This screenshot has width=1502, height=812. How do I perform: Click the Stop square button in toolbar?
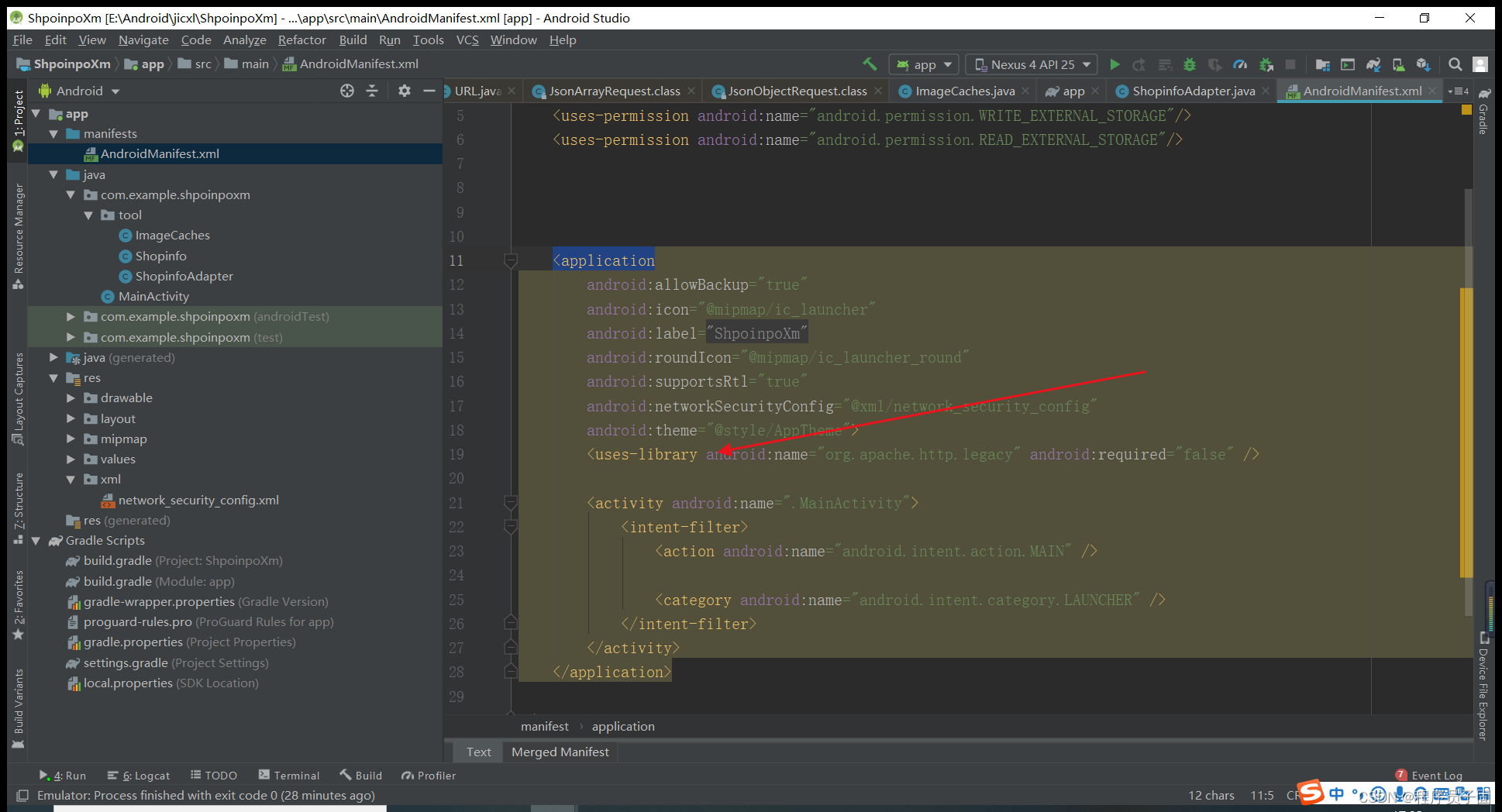[x=1290, y=64]
